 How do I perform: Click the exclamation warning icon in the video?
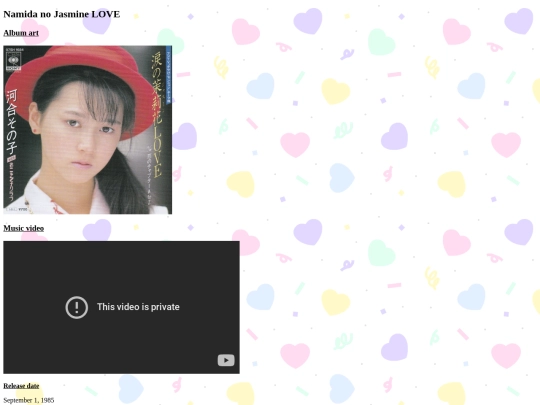tap(76, 307)
